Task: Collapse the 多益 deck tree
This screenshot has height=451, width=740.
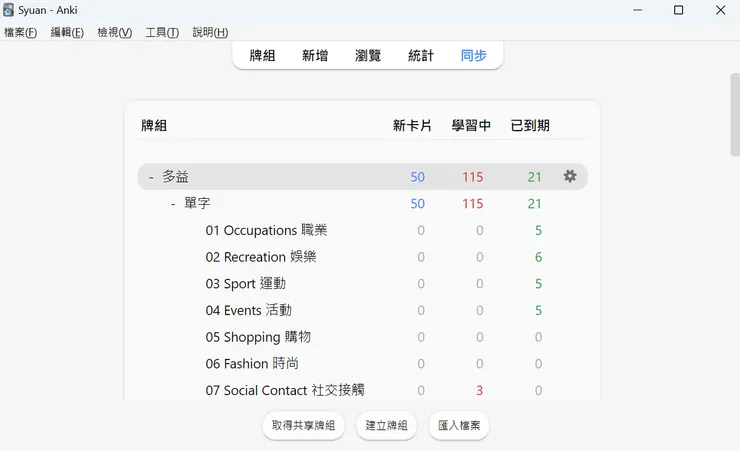Action: point(151,177)
